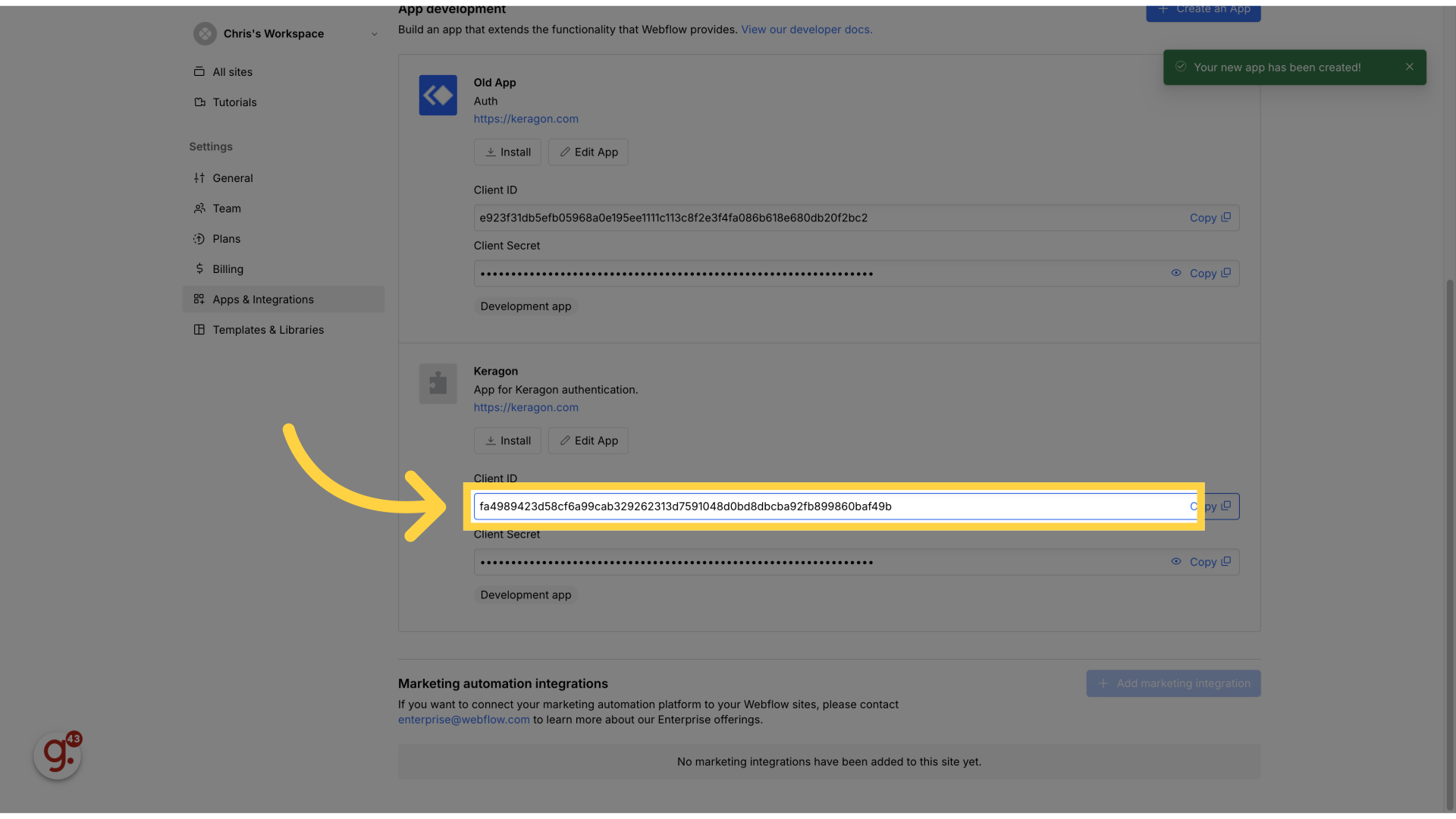Screen dimensions: 1456x819
Task: Copy Old App Client ID
Action: pyautogui.click(x=1210, y=218)
